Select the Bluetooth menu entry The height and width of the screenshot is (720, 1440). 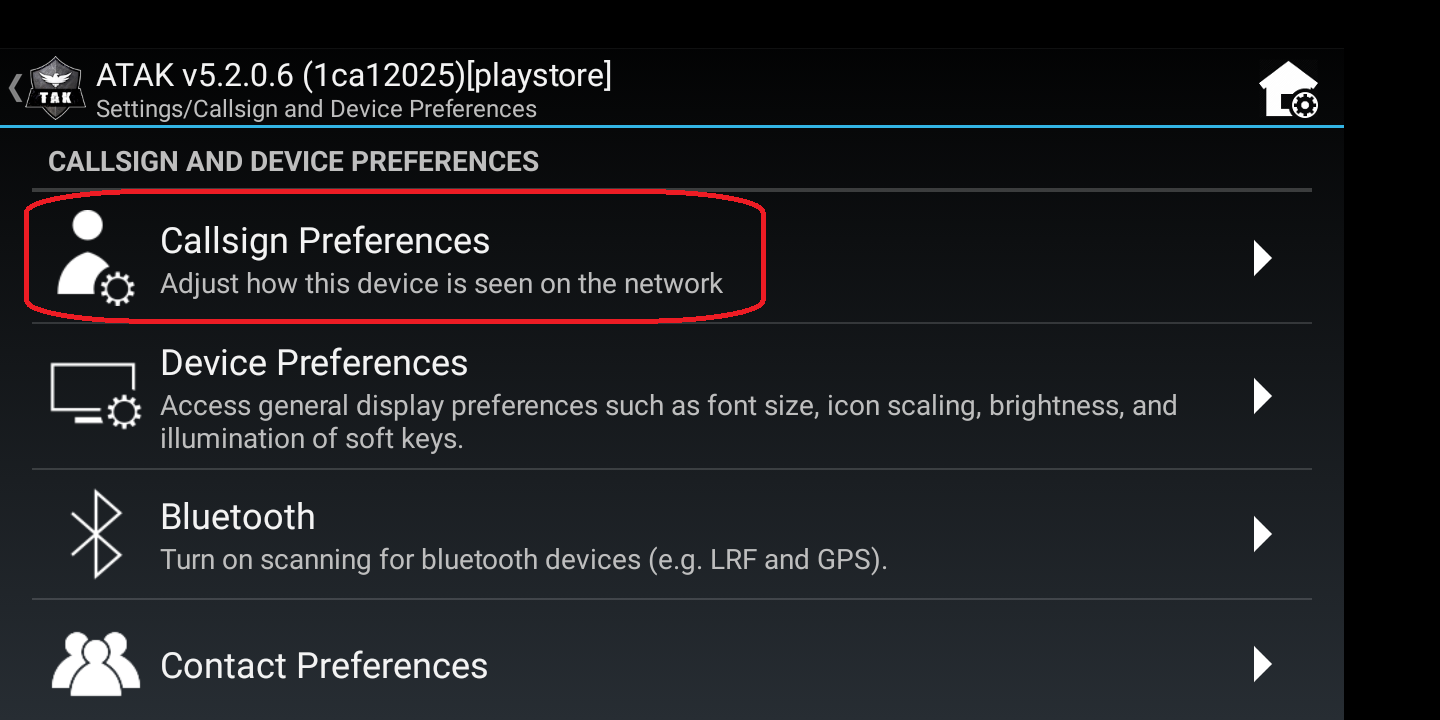(x=238, y=517)
